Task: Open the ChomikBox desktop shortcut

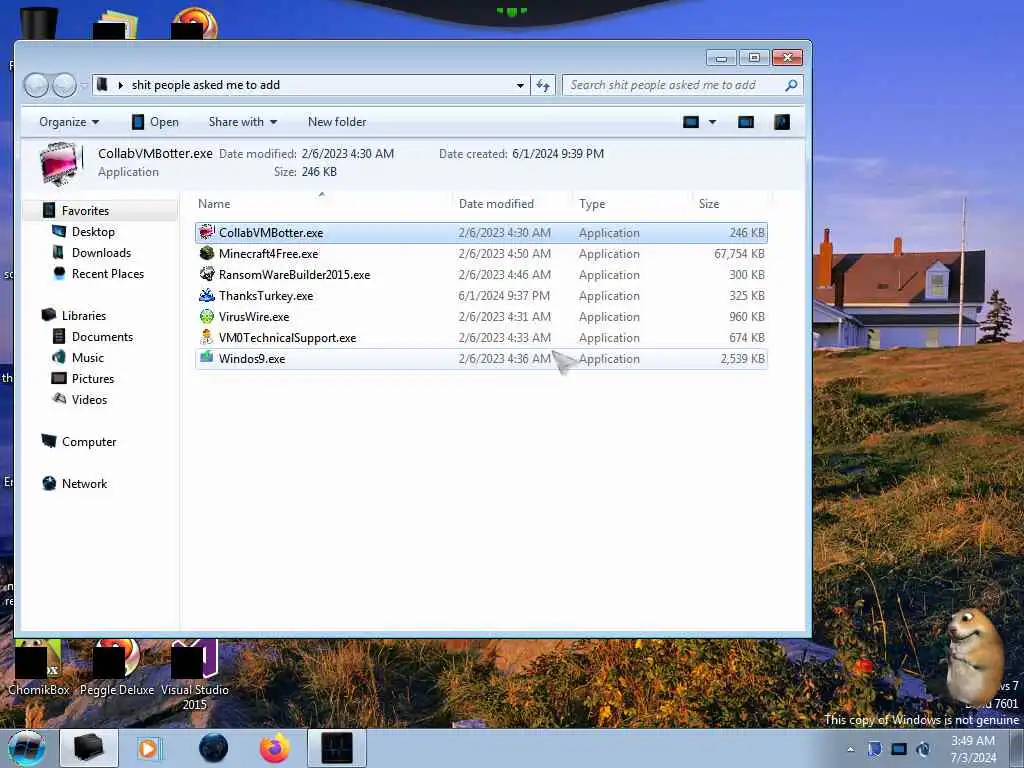Action: click(39, 667)
